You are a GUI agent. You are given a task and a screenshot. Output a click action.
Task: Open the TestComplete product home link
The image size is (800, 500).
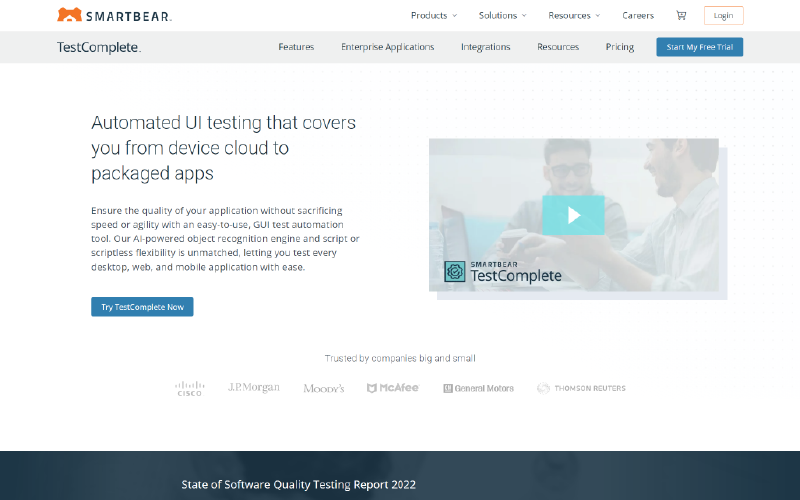(x=99, y=47)
